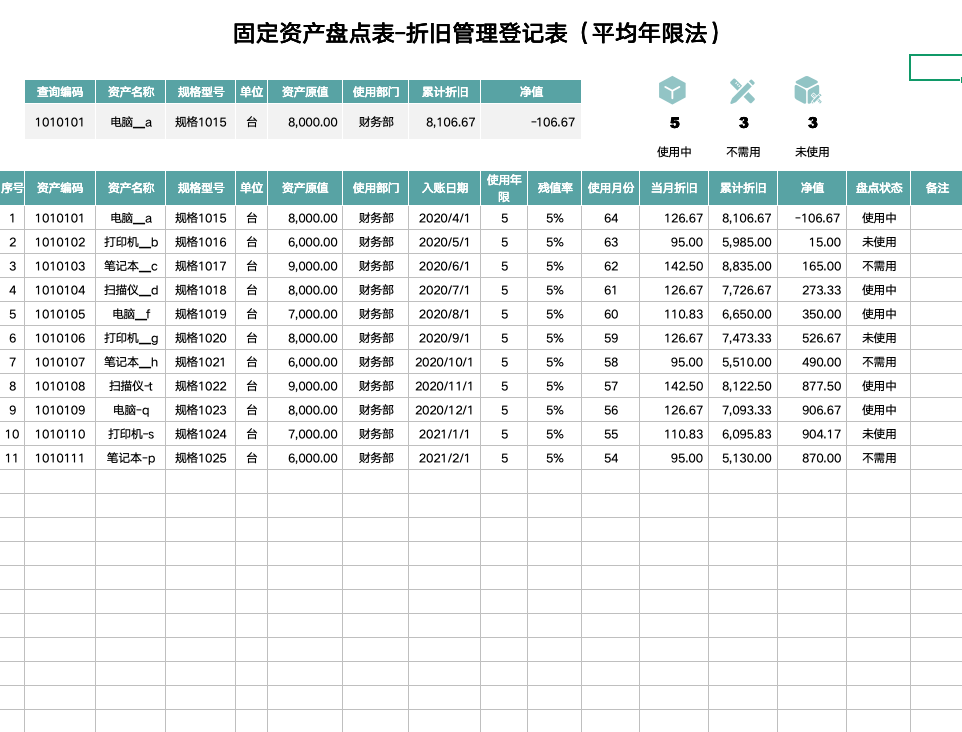The height and width of the screenshot is (732, 962).
Task: Select the 查询编码 cell showing 1010101
Action: click(60, 122)
